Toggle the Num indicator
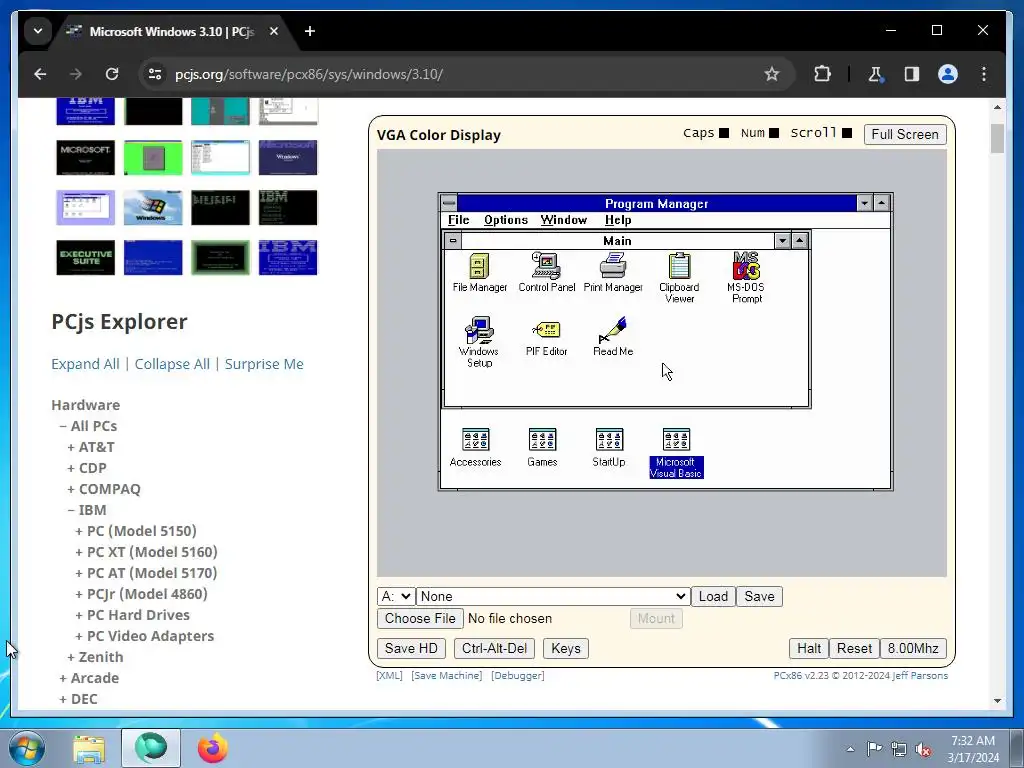1024x768 pixels. pos(774,133)
